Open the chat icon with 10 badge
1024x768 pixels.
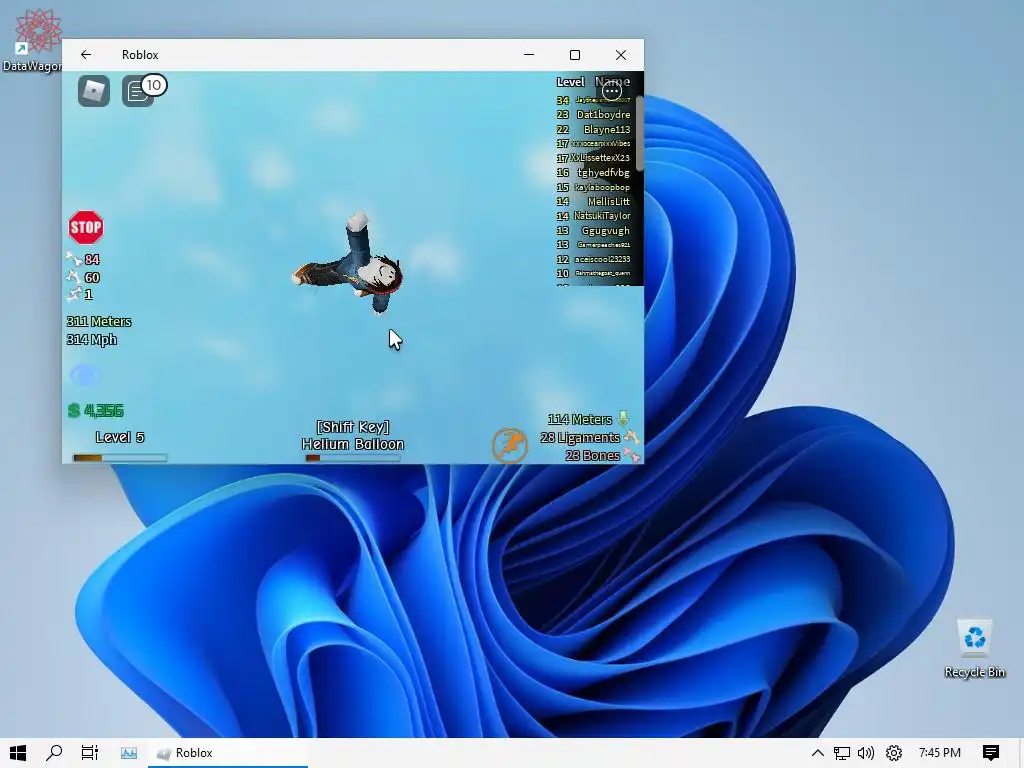pyautogui.click(x=138, y=91)
